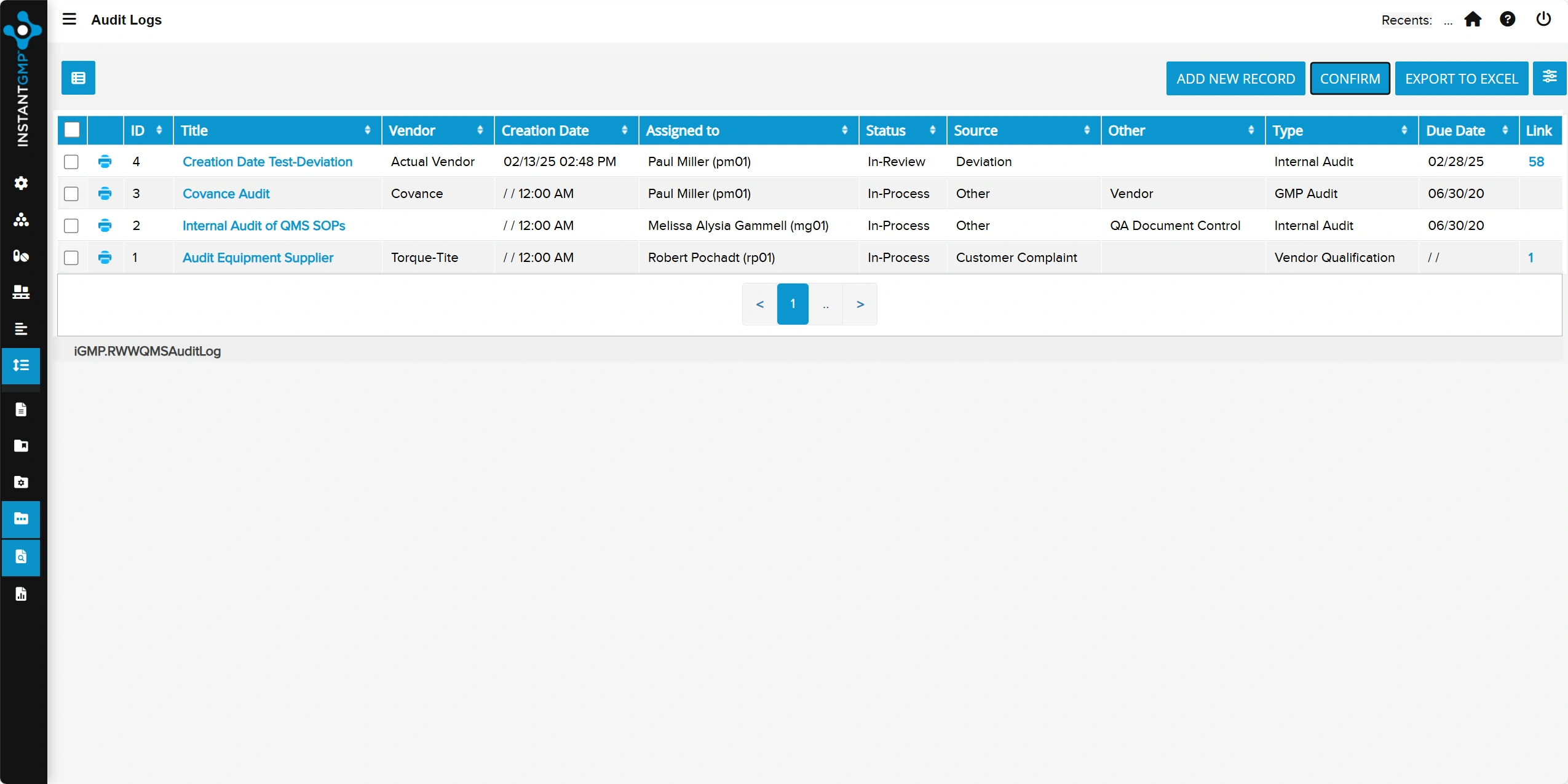Click the power logout icon
1568x784 pixels.
coord(1543,20)
